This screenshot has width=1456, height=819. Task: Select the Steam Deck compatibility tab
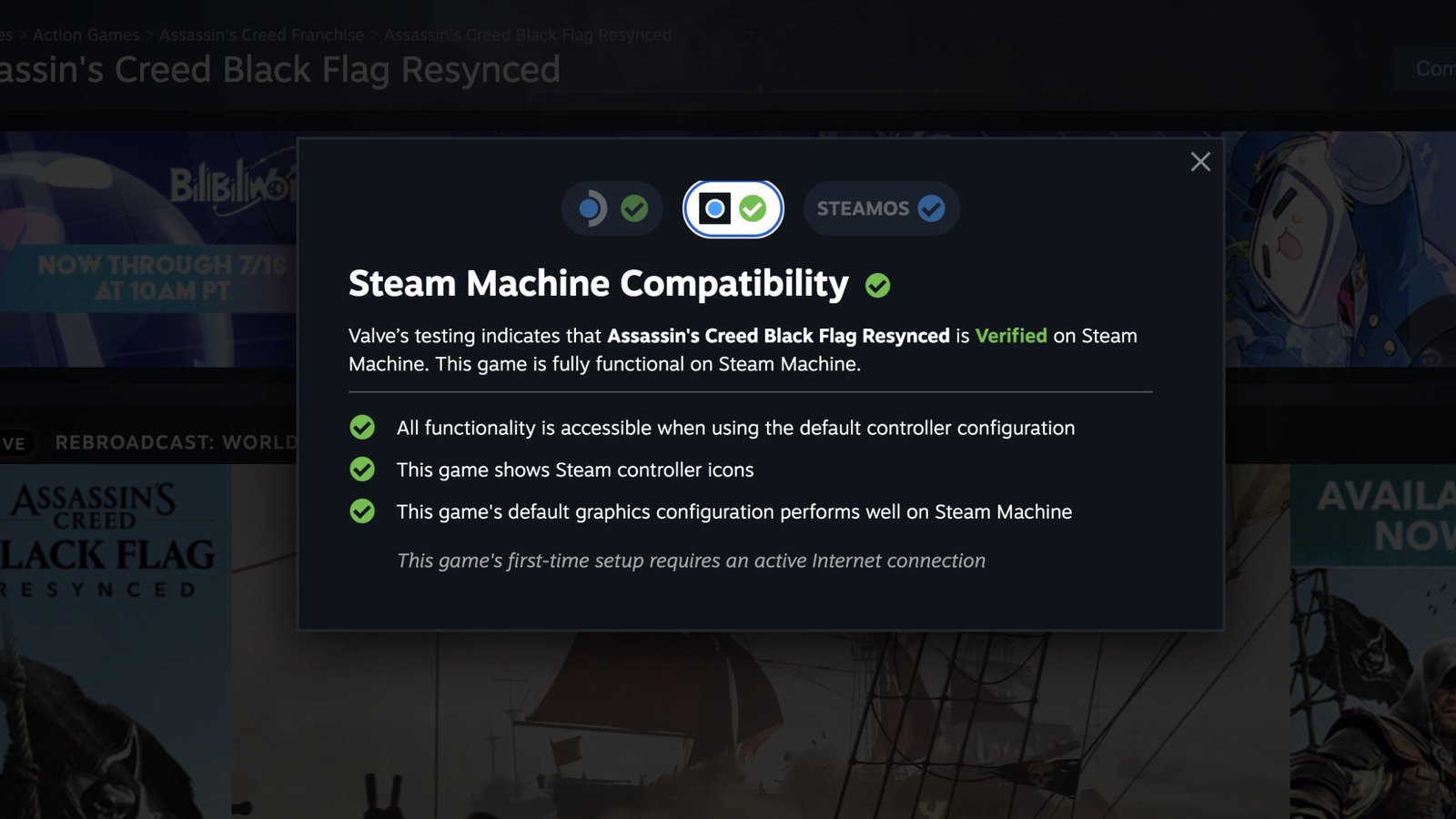point(612,208)
